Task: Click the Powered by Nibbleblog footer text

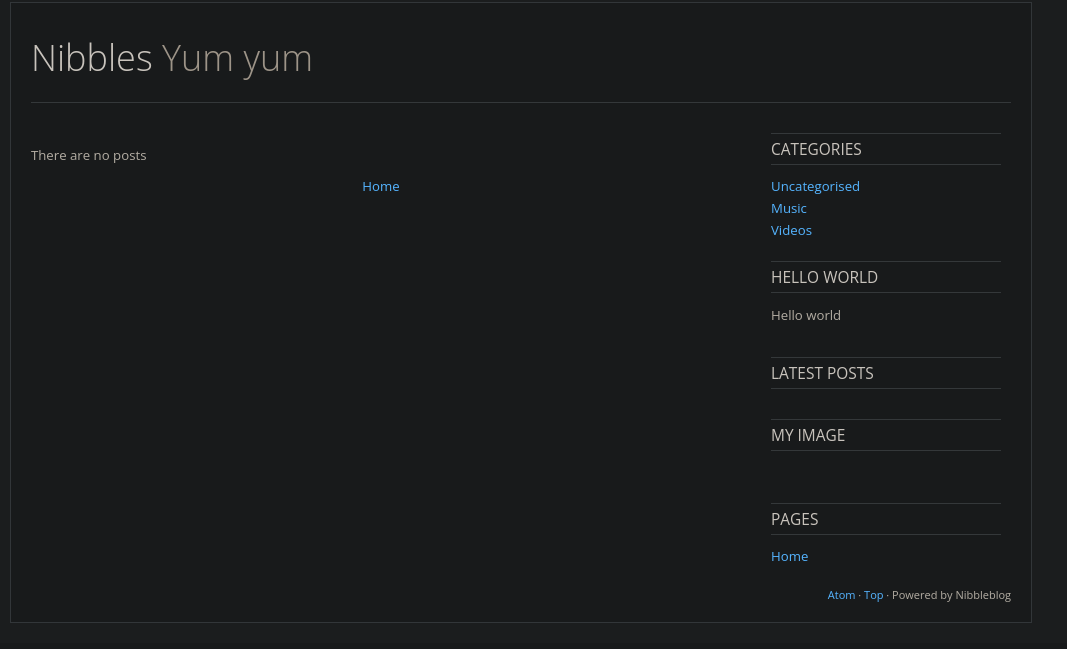Action: (x=951, y=595)
